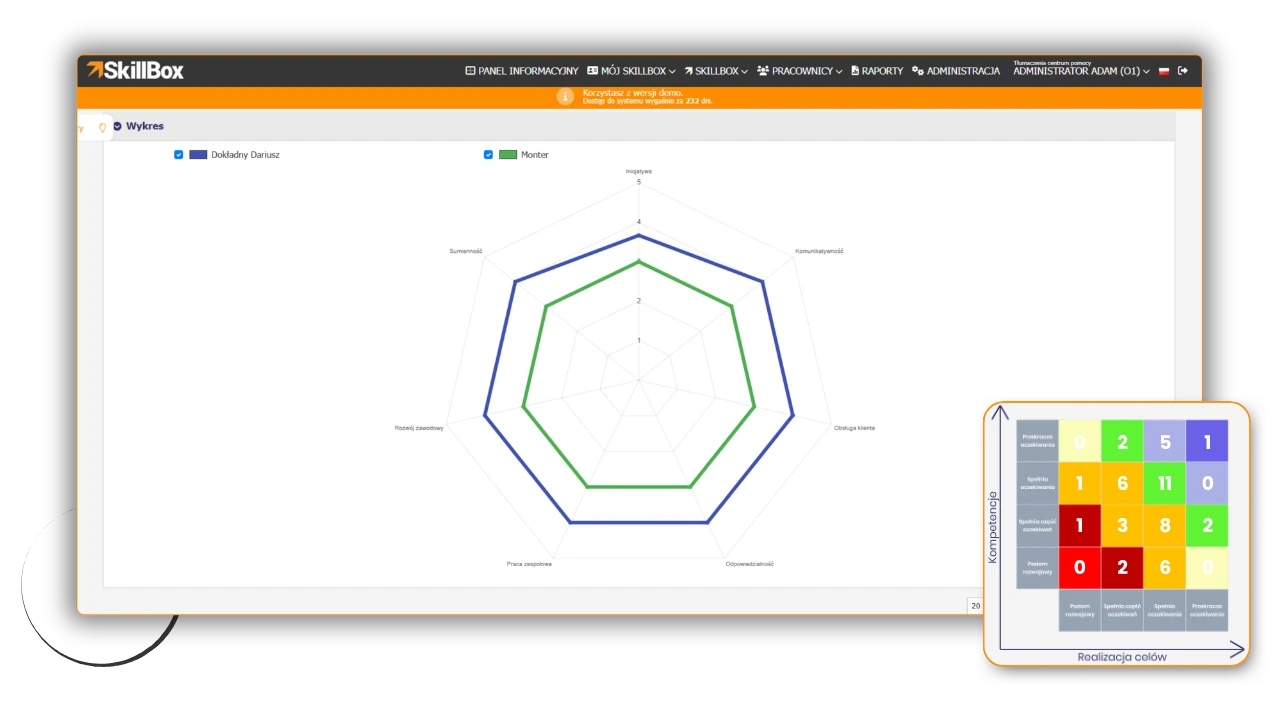Click the Pracownicy people icon
This screenshot has height=720, width=1280.
[763, 71]
